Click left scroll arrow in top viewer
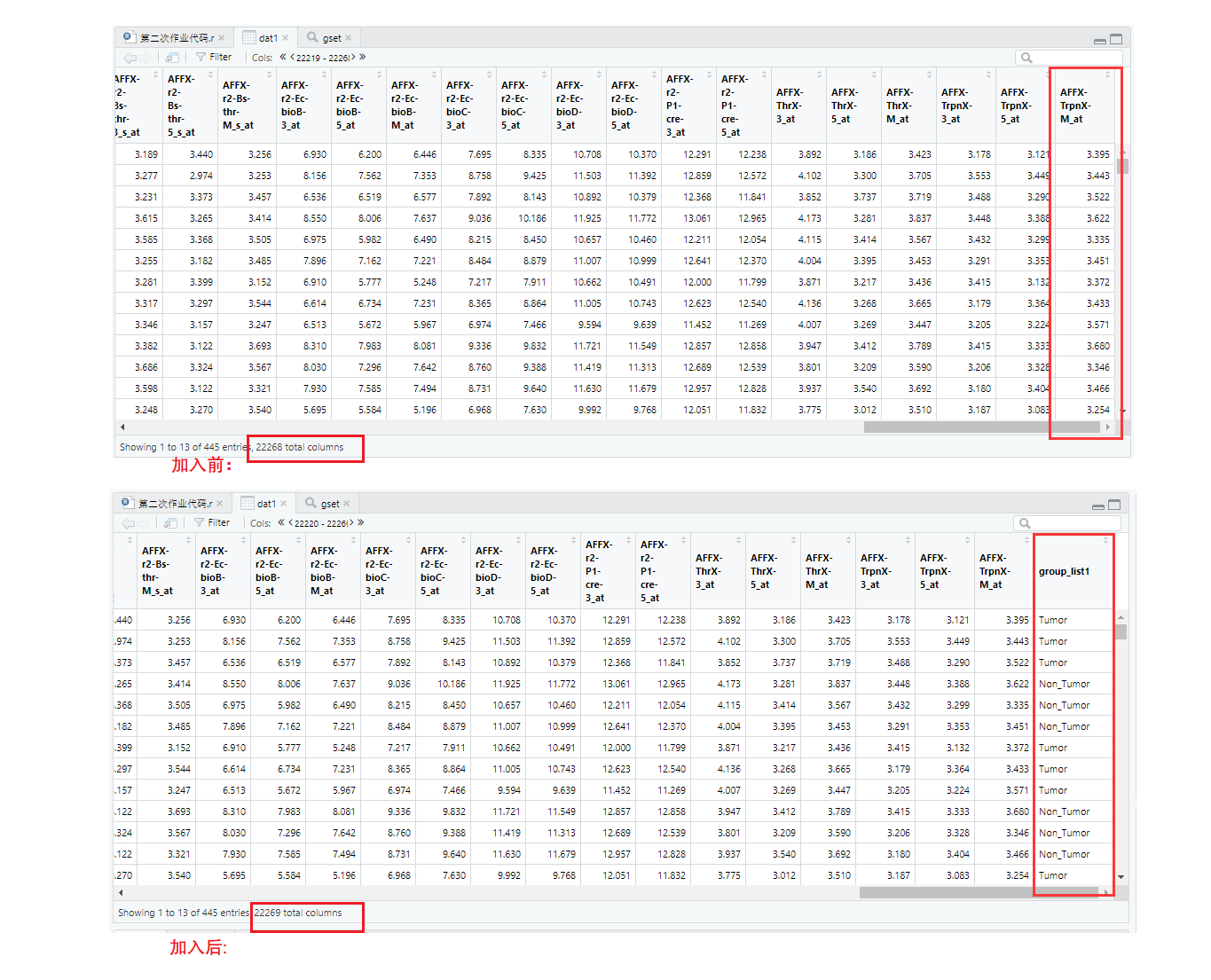 (122, 427)
